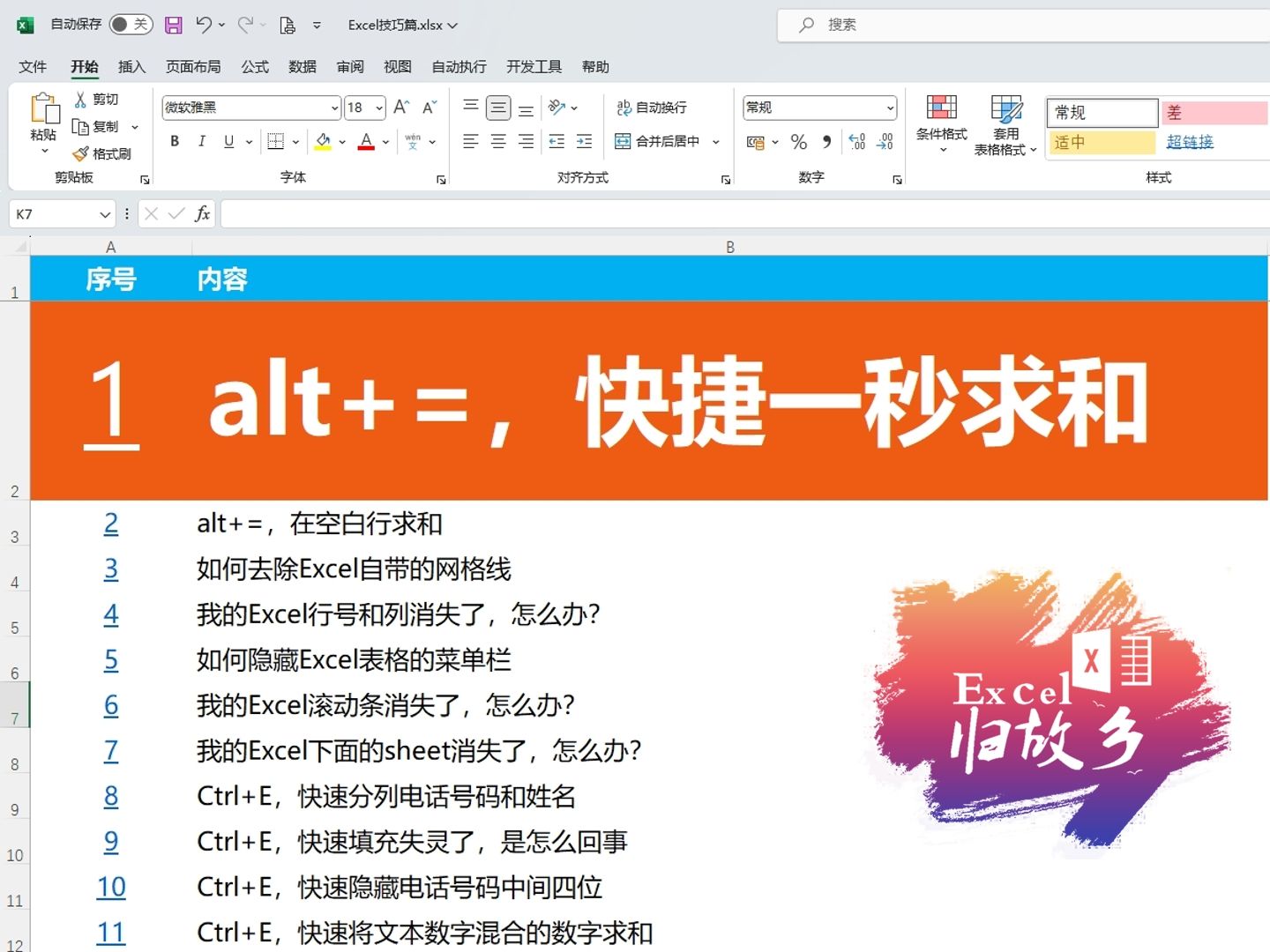This screenshot has height=952, width=1270.
Task: Switch to the Data (数据) tab
Action: (x=303, y=67)
